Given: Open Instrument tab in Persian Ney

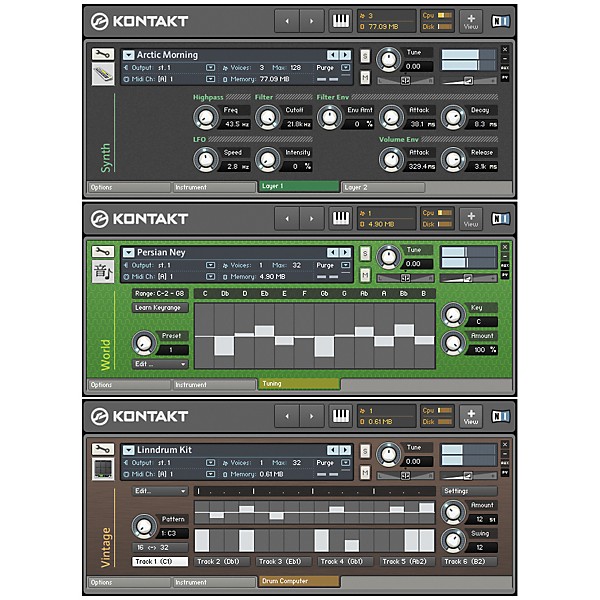Looking at the screenshot, I should [x=214, y=385].
